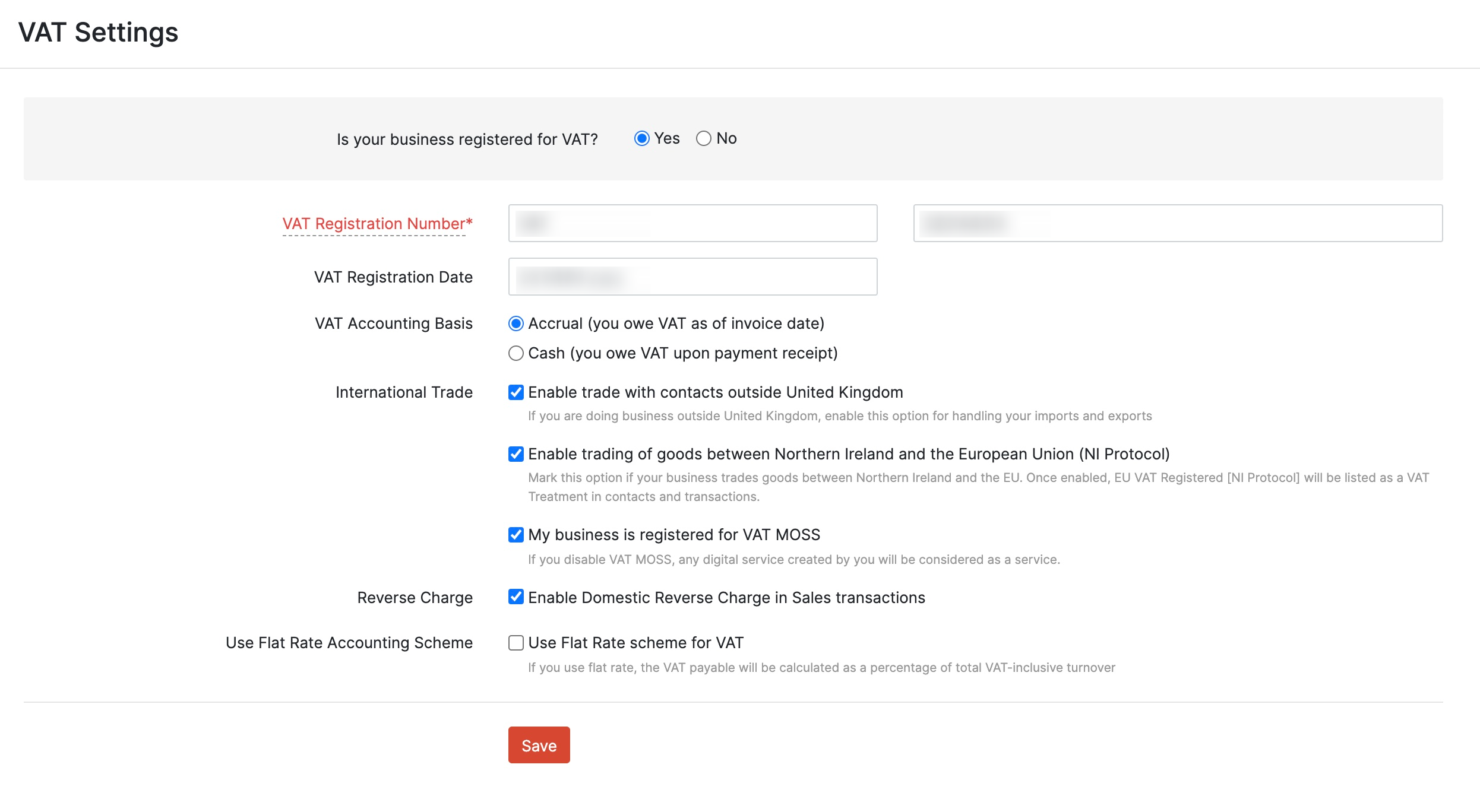Click "Enable Domestic Reverse Charge in Sales transactions" label
The width and height of the screenshot is (1480, 812).
(726, 598)
